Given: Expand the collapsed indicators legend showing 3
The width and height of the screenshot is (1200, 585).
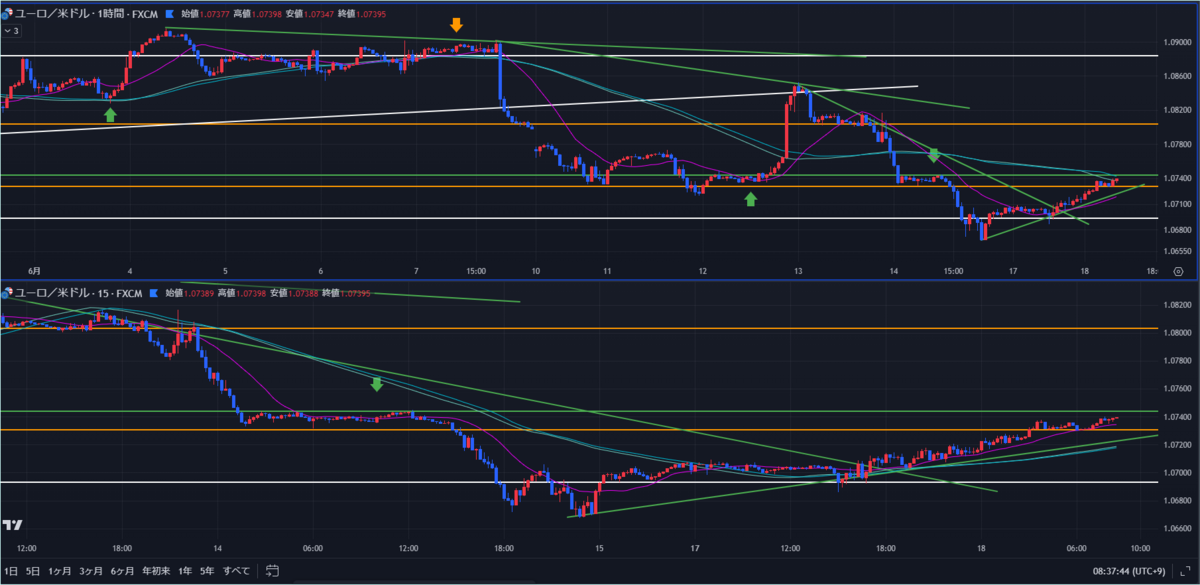Looking at the screenshot, I should [11, 31].
